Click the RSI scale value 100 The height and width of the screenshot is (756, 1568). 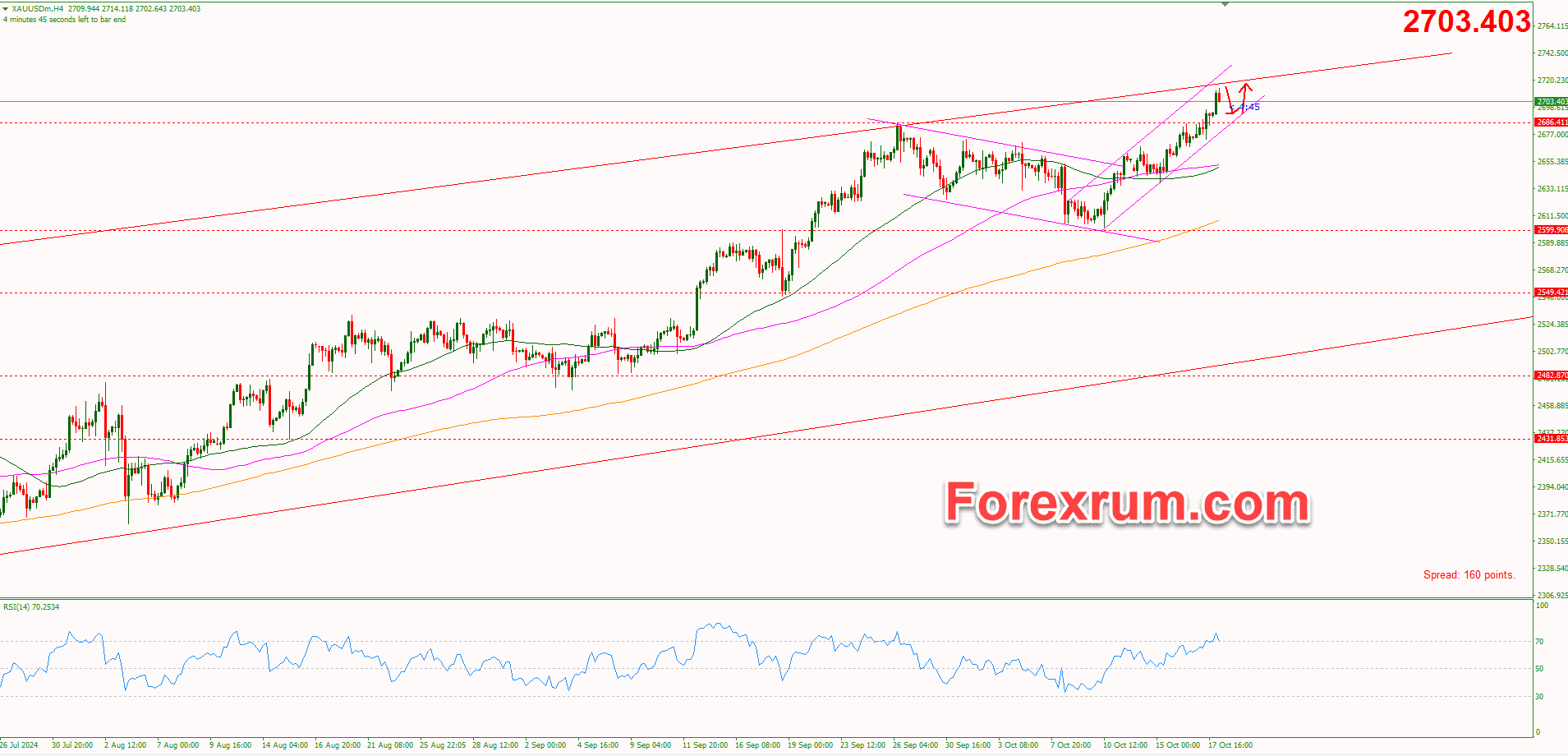point(1543,606)
